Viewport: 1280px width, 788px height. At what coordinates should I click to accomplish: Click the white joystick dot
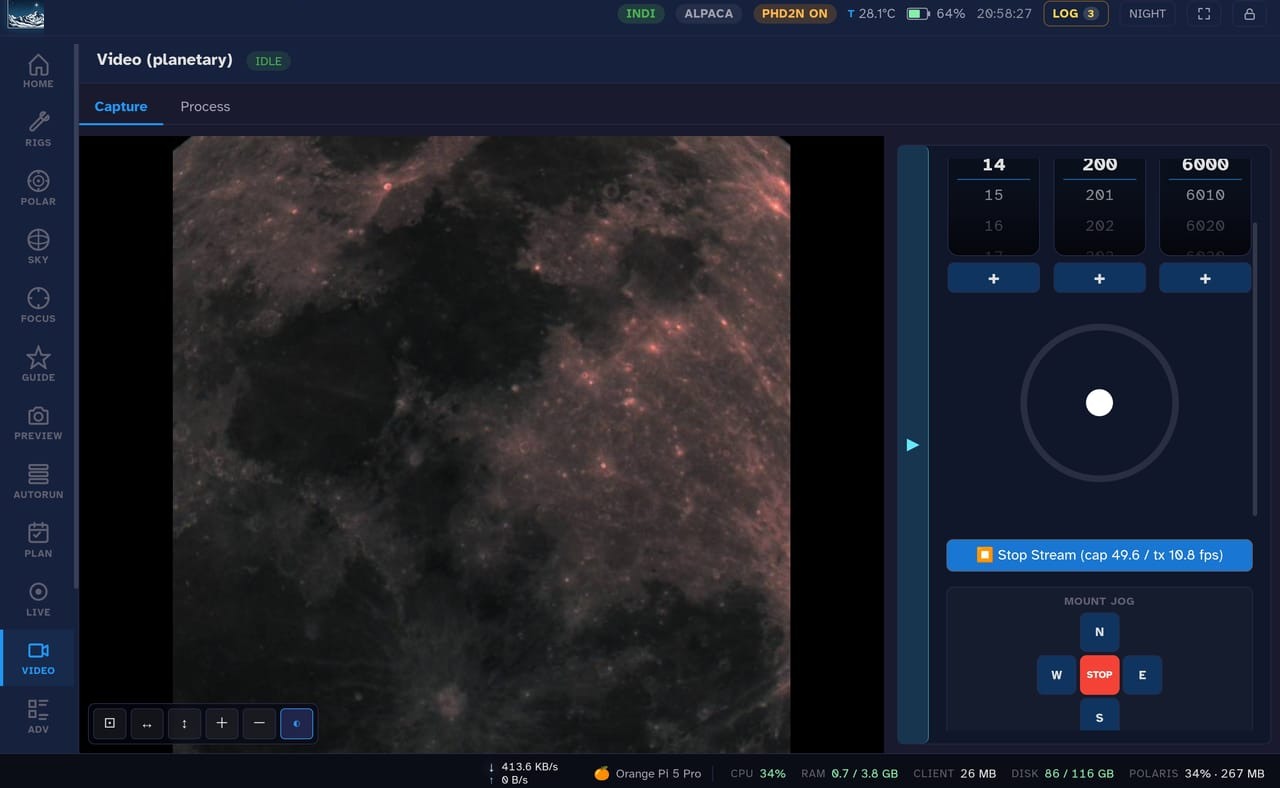click(1099, 403)
